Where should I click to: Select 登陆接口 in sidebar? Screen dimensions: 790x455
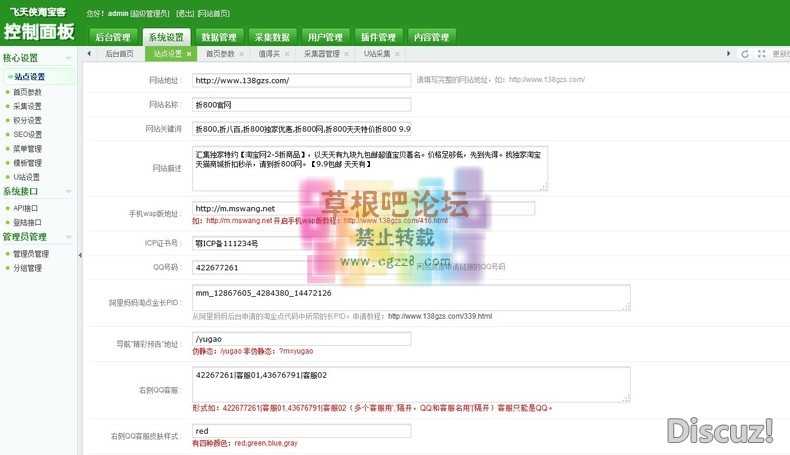[27, 222]
